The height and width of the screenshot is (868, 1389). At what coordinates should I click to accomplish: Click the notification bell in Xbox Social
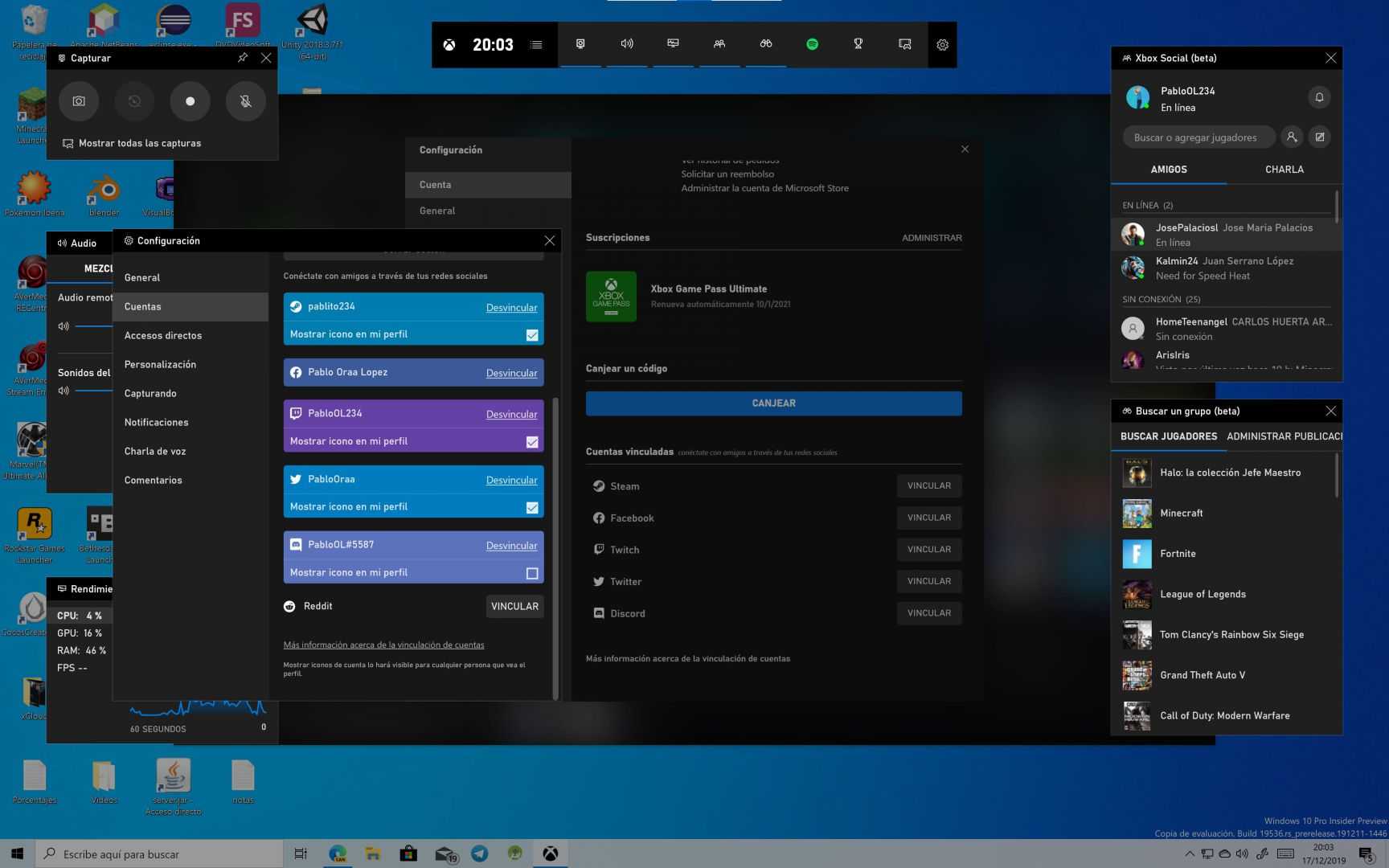pyautogui.click(x=1319, y=97)
